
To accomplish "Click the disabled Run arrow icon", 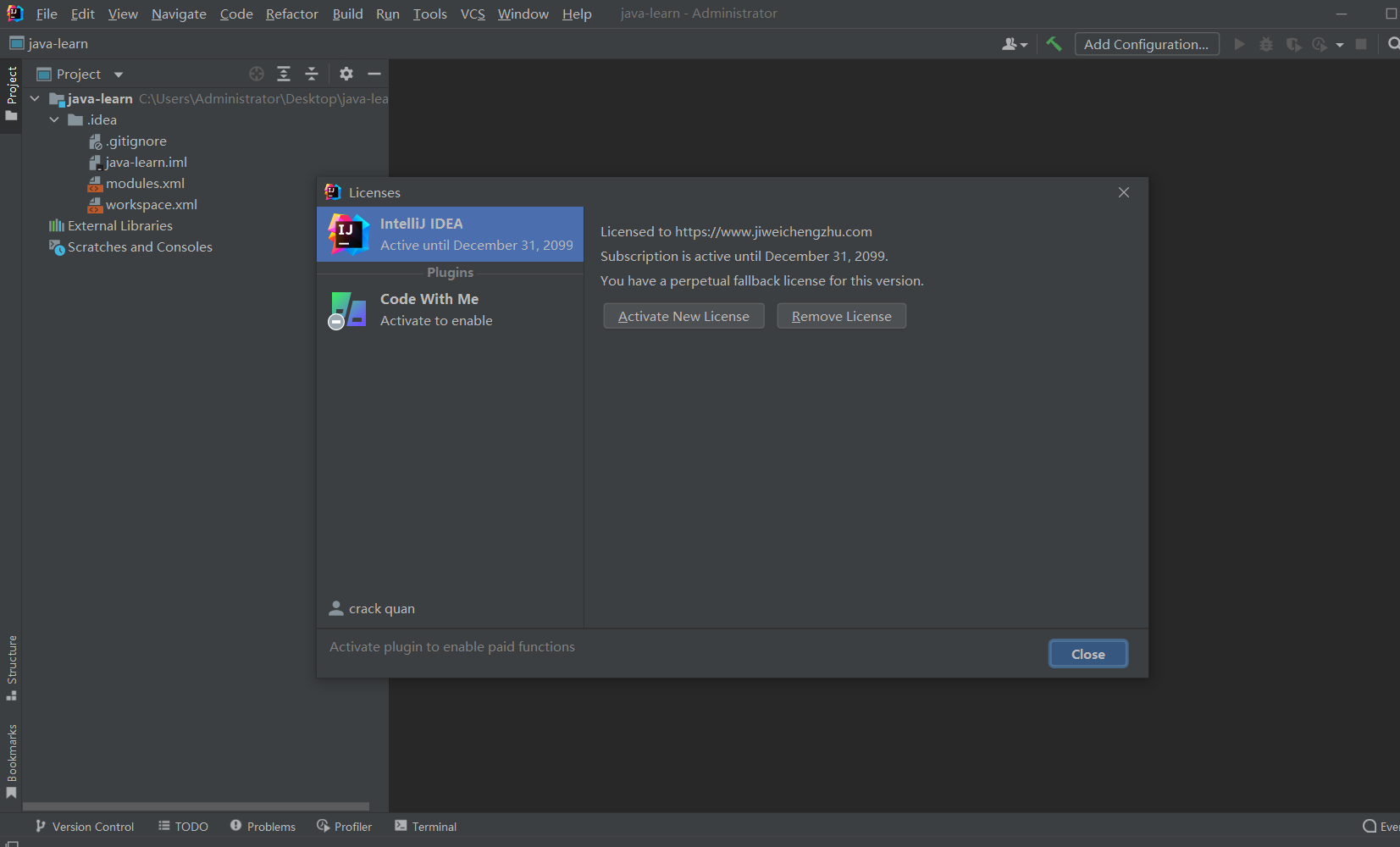I will (x=1239, y=44).
